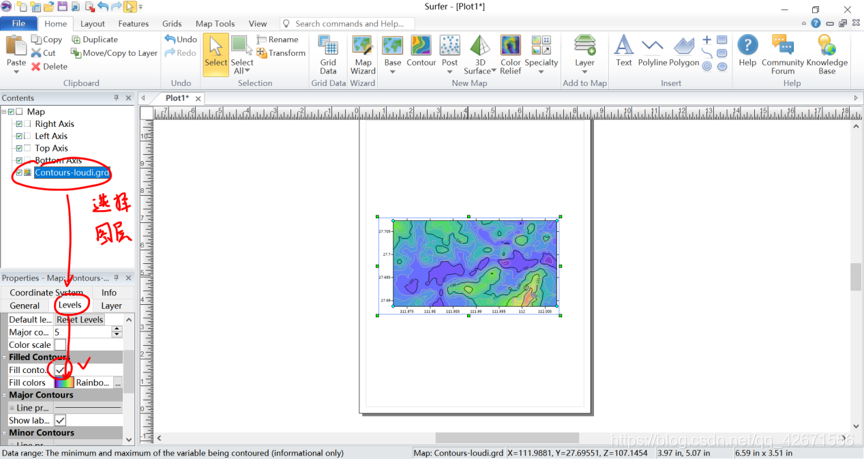Delete the selected object via Delete icon
Viewport: 864px width, 459px height.
coord(36,66)
